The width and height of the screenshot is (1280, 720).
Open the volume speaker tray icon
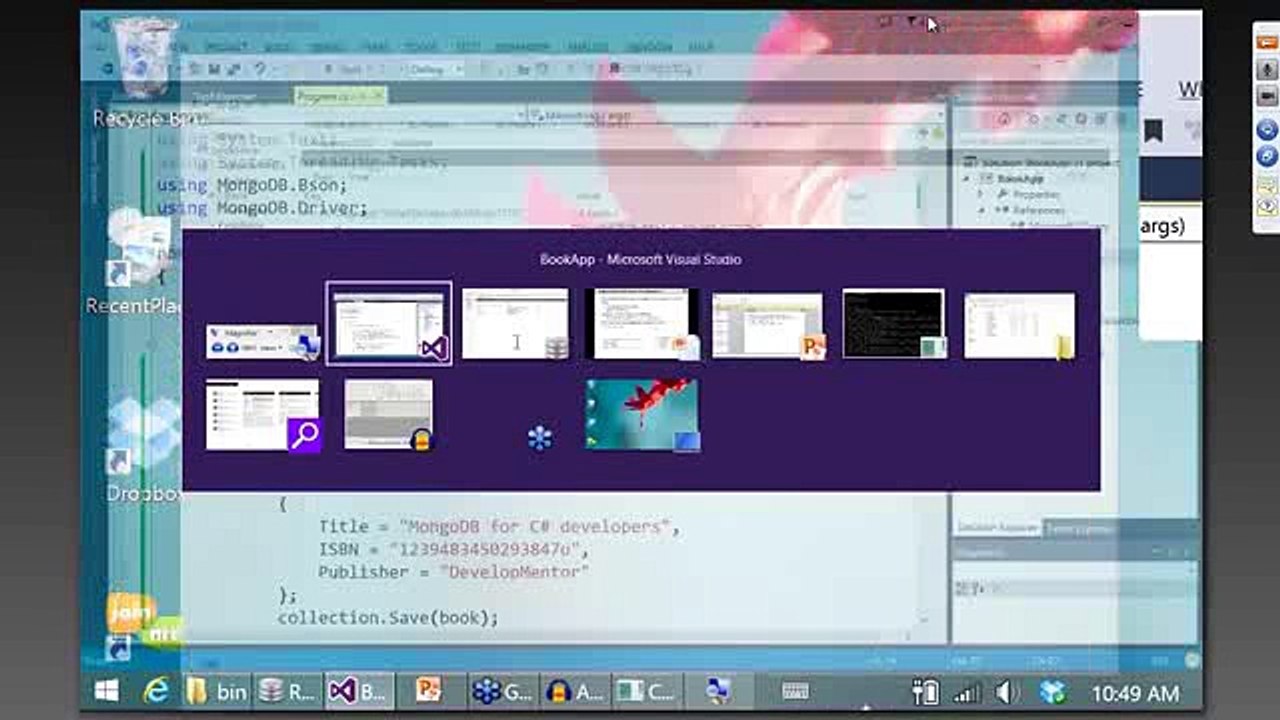tap(1008, 692)
